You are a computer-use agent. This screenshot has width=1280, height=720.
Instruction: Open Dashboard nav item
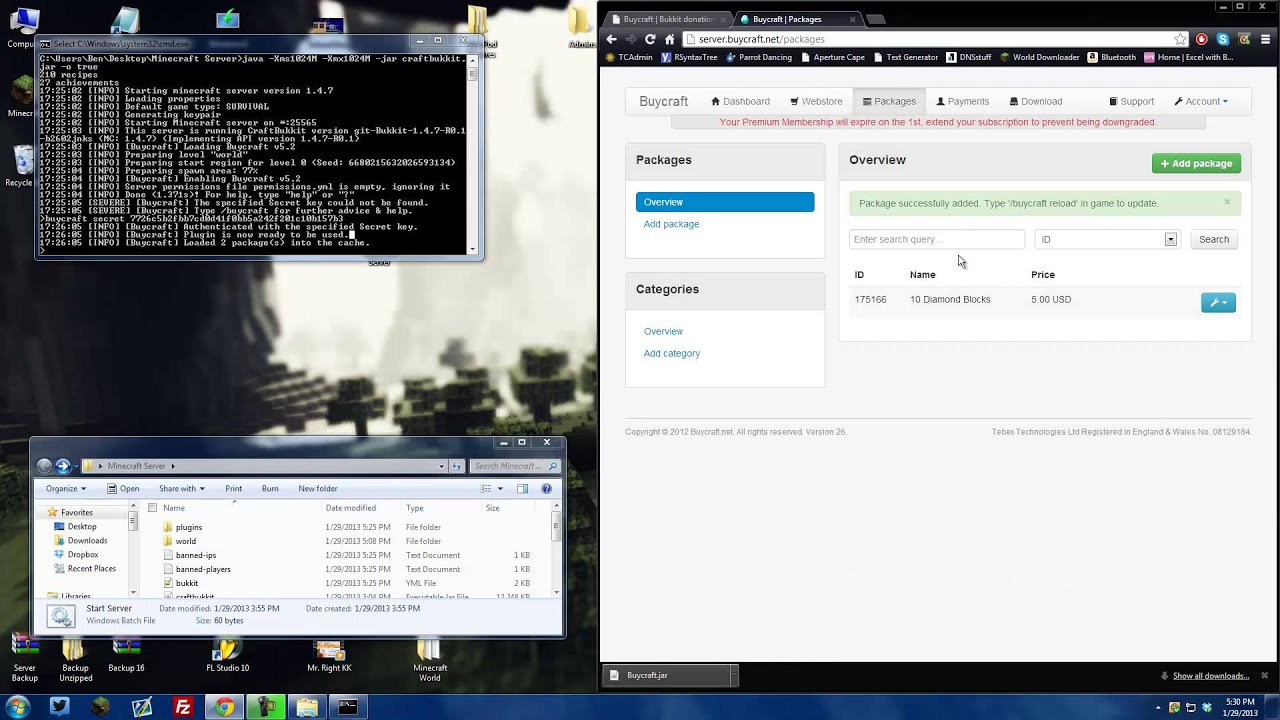[x=740, y=101]
